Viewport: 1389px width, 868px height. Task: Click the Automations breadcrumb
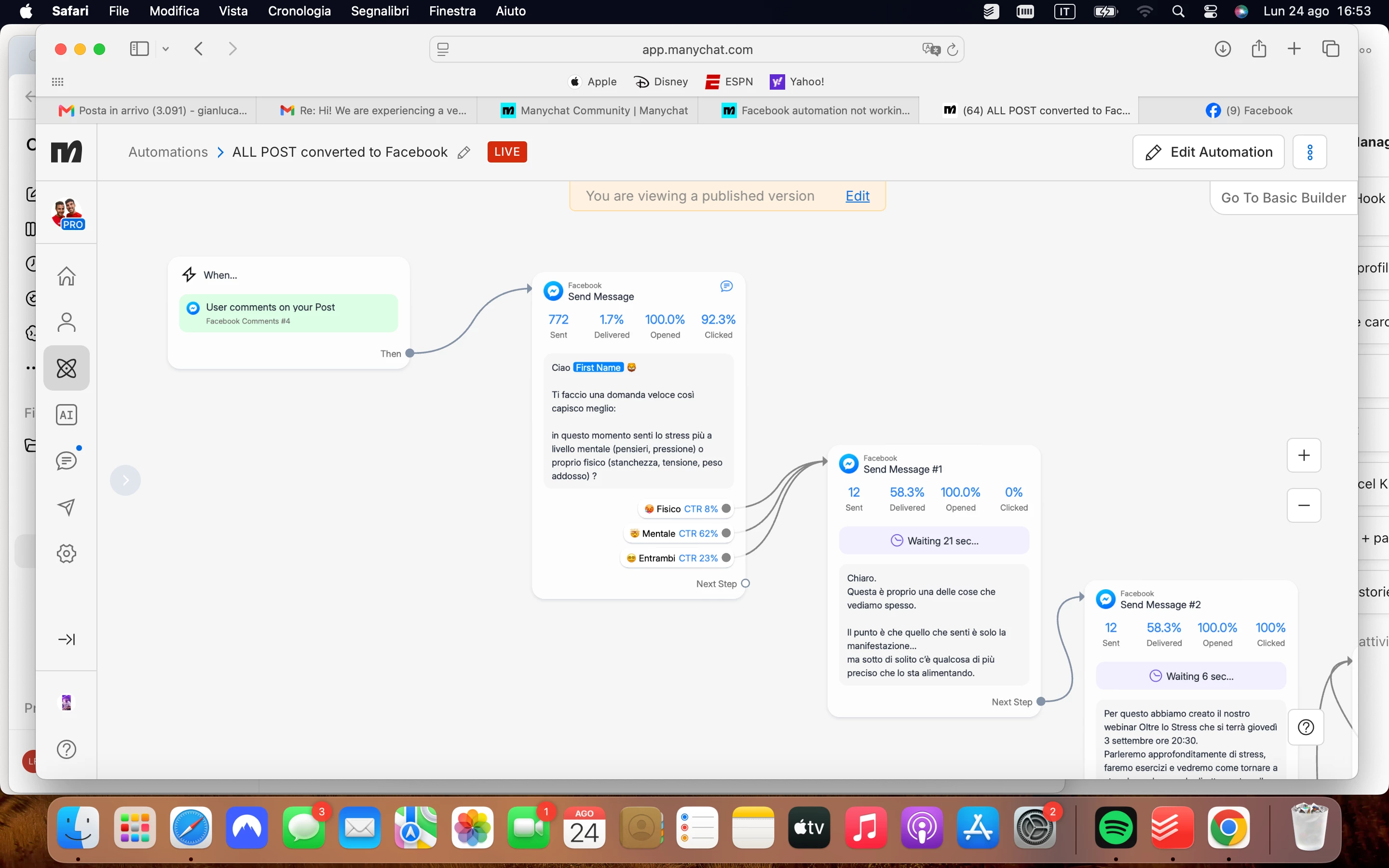pyautogui.click(x=168, y=152)
